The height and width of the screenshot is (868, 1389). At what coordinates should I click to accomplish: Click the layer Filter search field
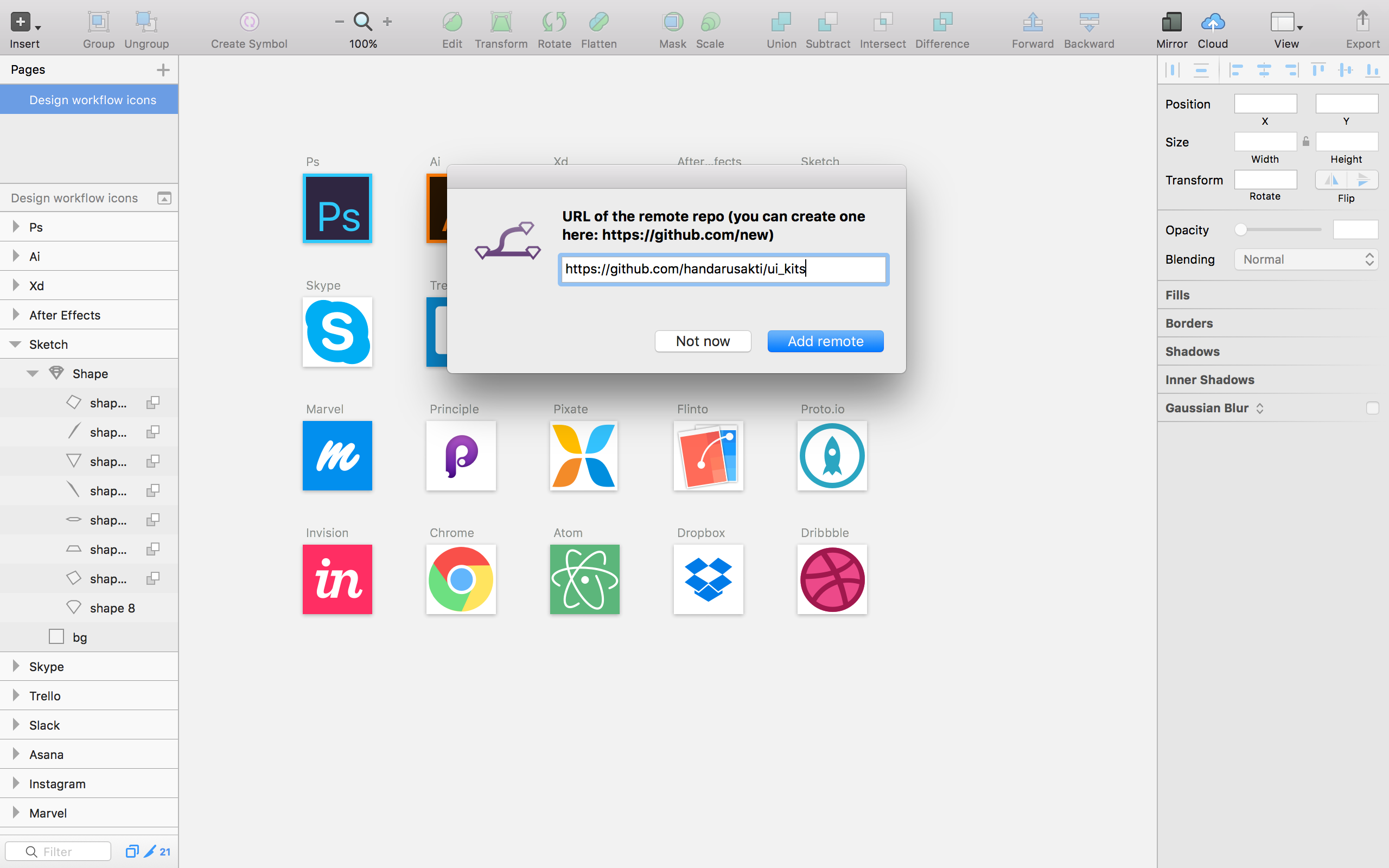pyautogui.click(x=58, y=851)
